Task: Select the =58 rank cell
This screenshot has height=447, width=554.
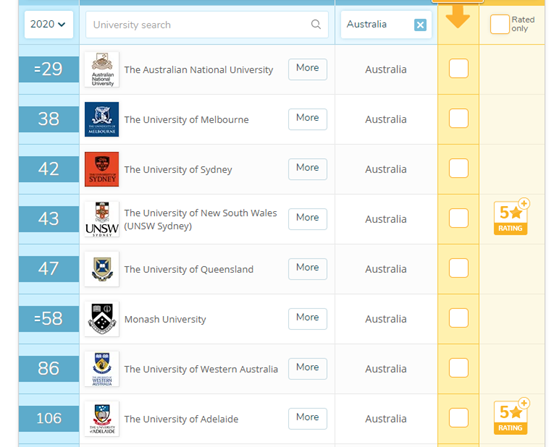Action: click(49, 319)
